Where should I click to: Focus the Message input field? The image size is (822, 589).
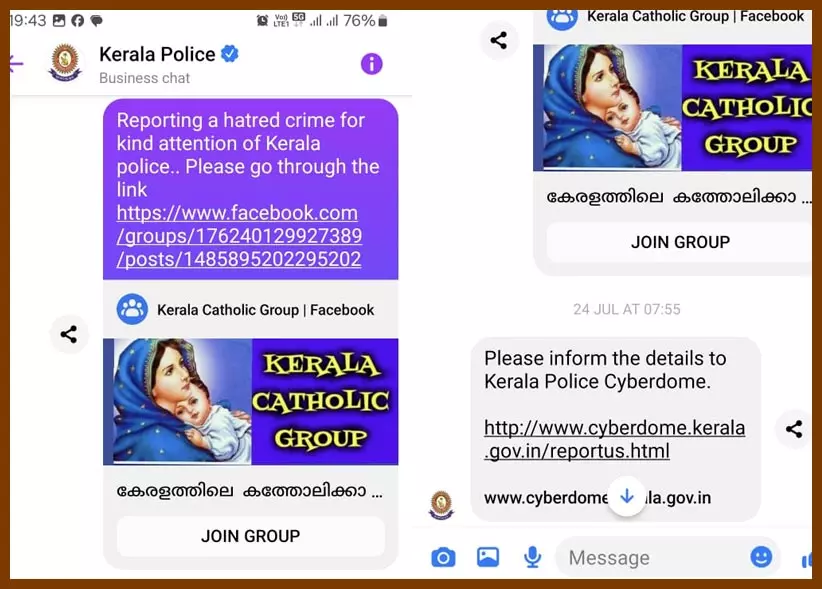pos(655,558)
